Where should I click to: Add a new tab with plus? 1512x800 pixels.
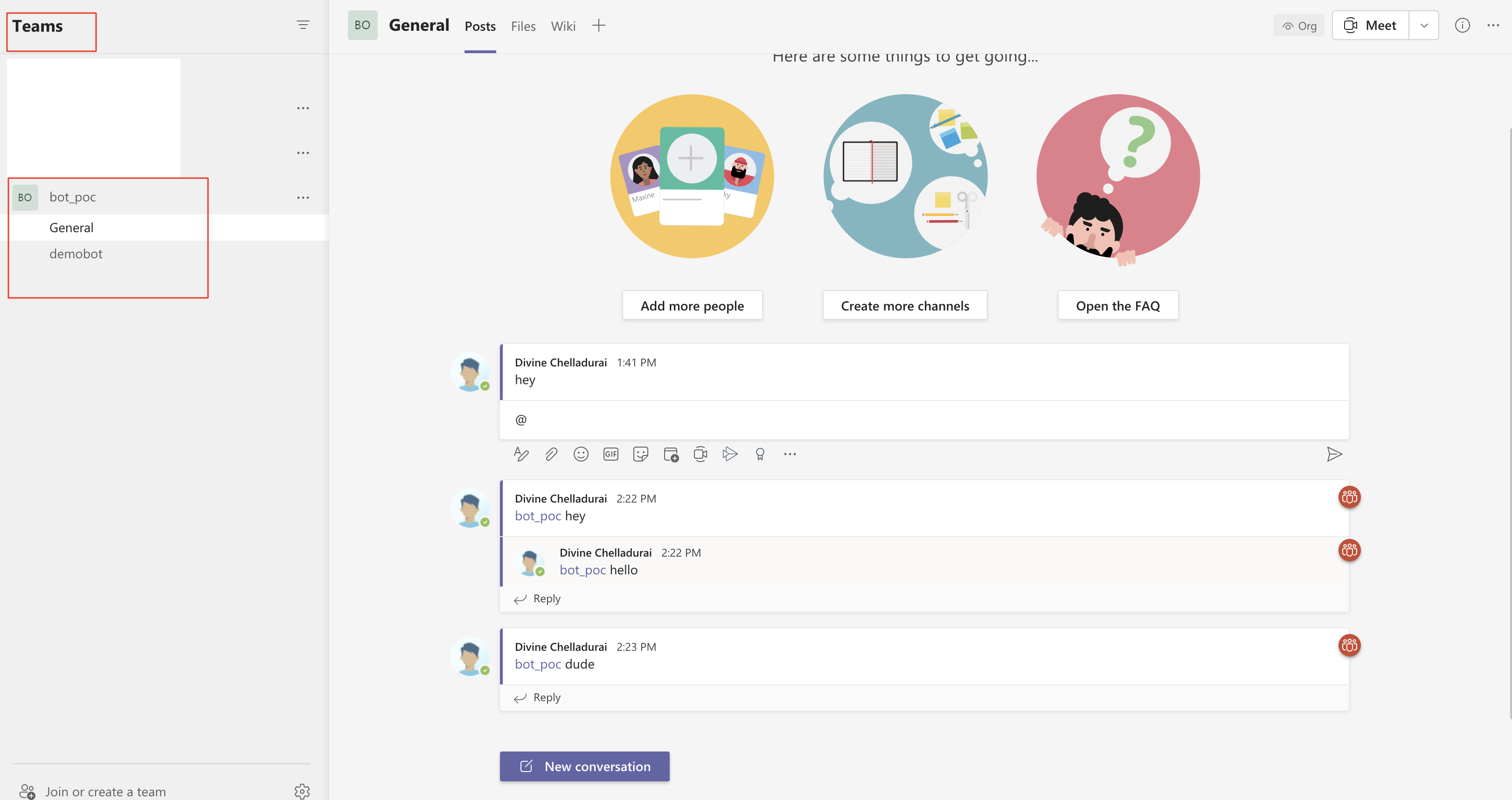598,25
